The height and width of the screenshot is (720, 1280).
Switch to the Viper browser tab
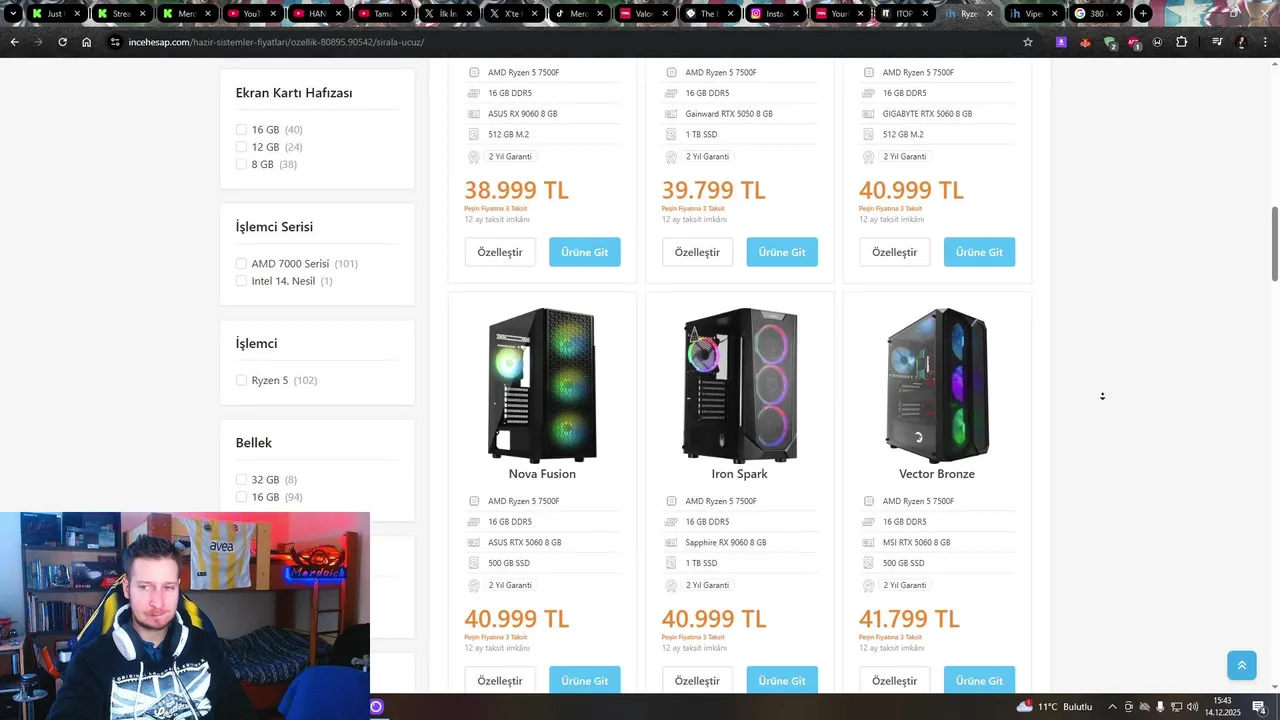point(1033,14)
